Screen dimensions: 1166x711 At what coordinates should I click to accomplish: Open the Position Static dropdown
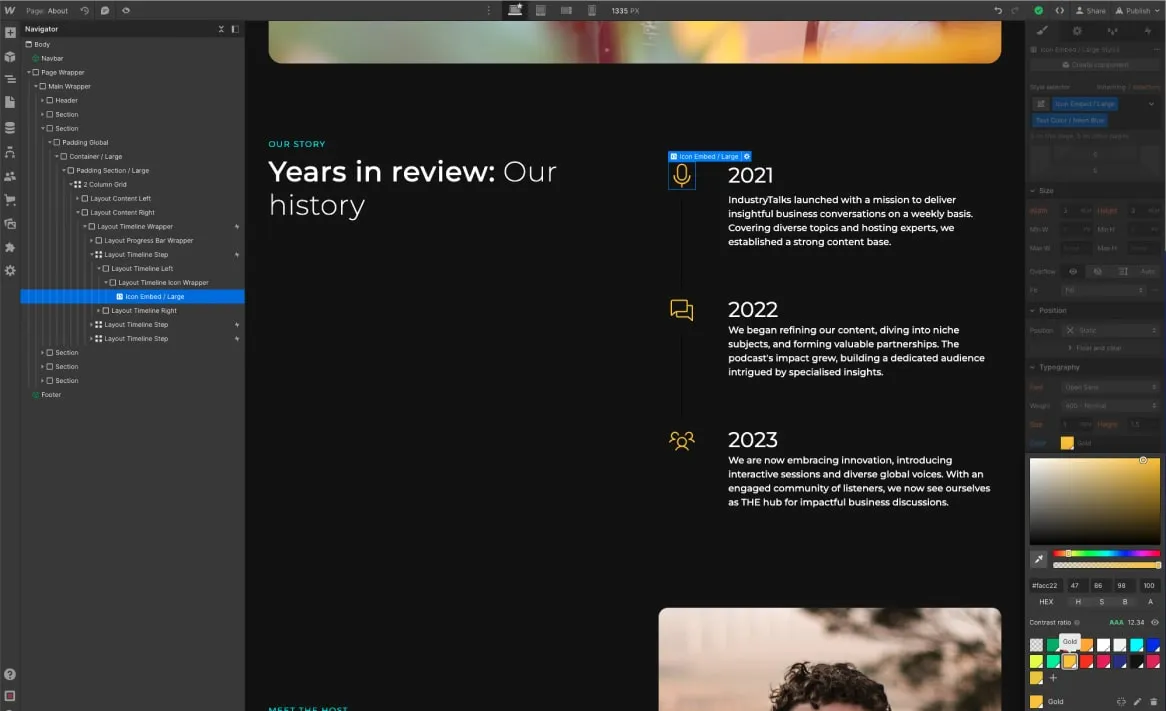(x=1110, y=330)
